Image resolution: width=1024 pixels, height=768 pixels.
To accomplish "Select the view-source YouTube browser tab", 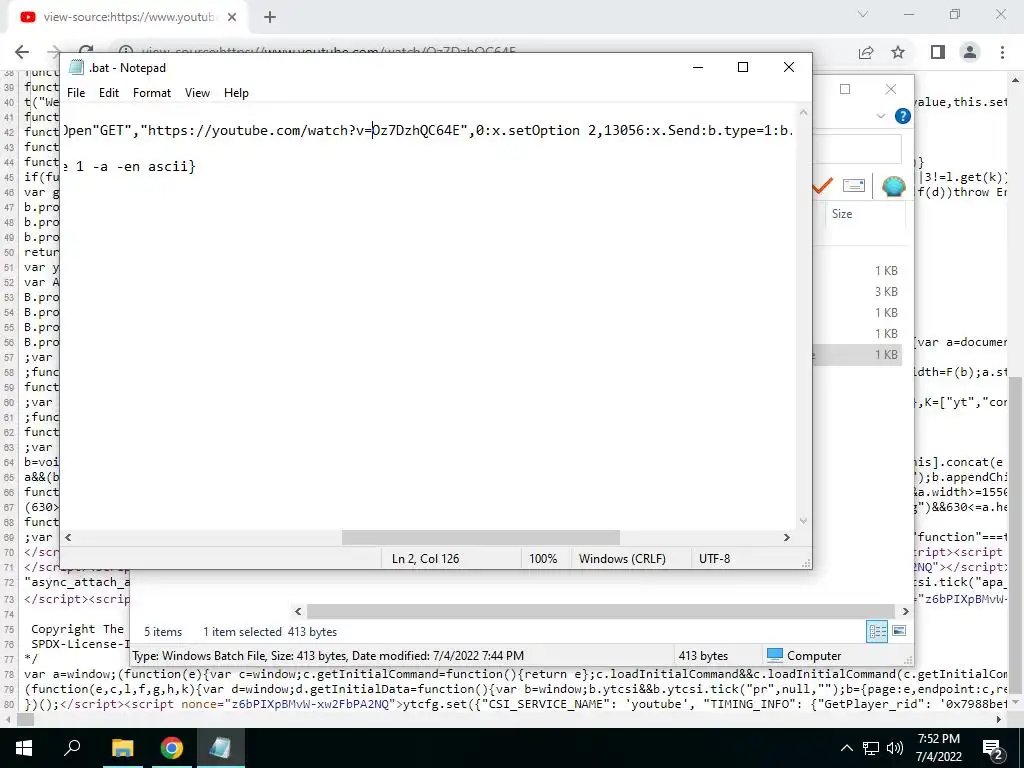I will 127,17.
